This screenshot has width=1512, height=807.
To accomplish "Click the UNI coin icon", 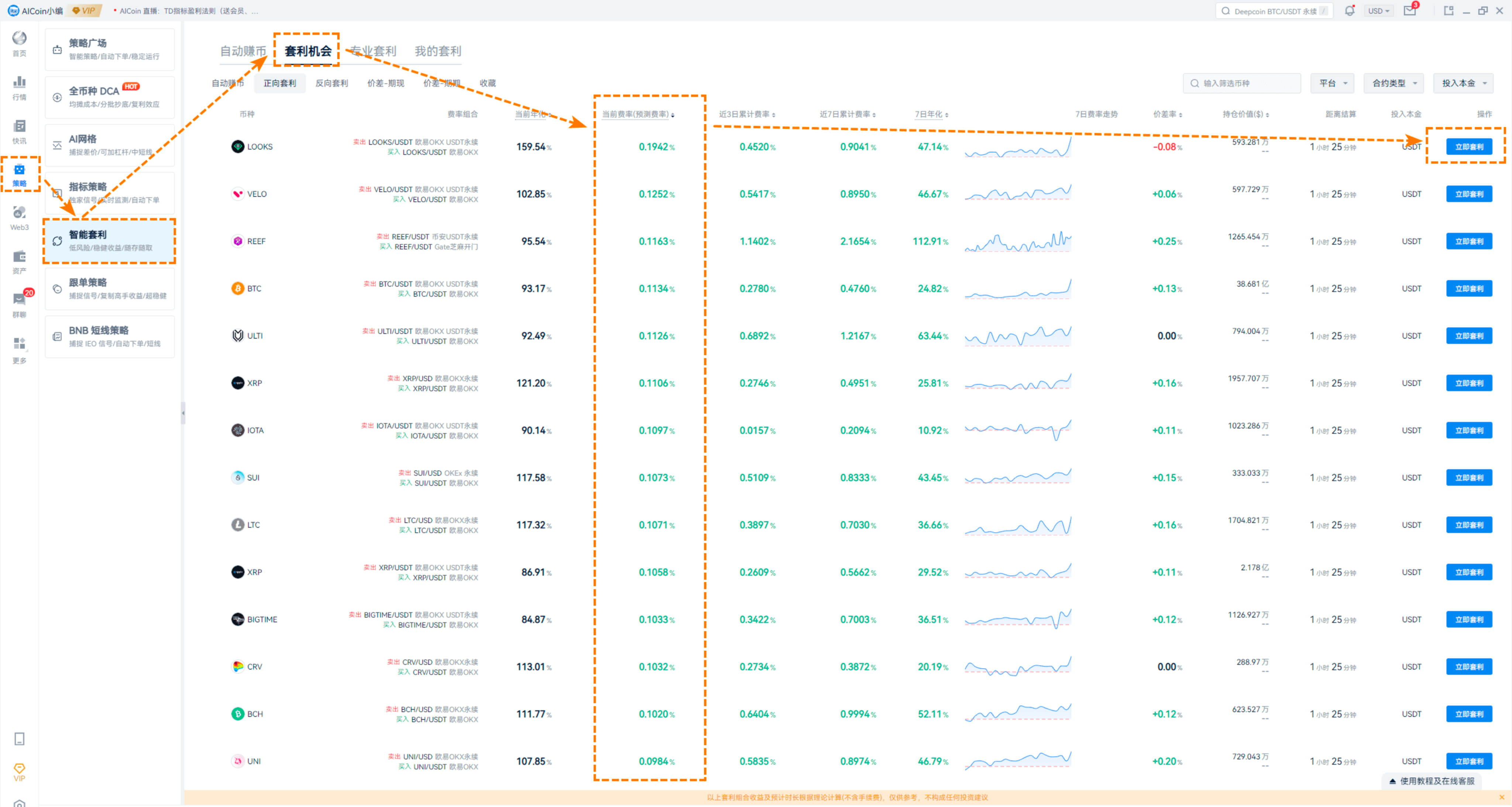I will point(237,761).
